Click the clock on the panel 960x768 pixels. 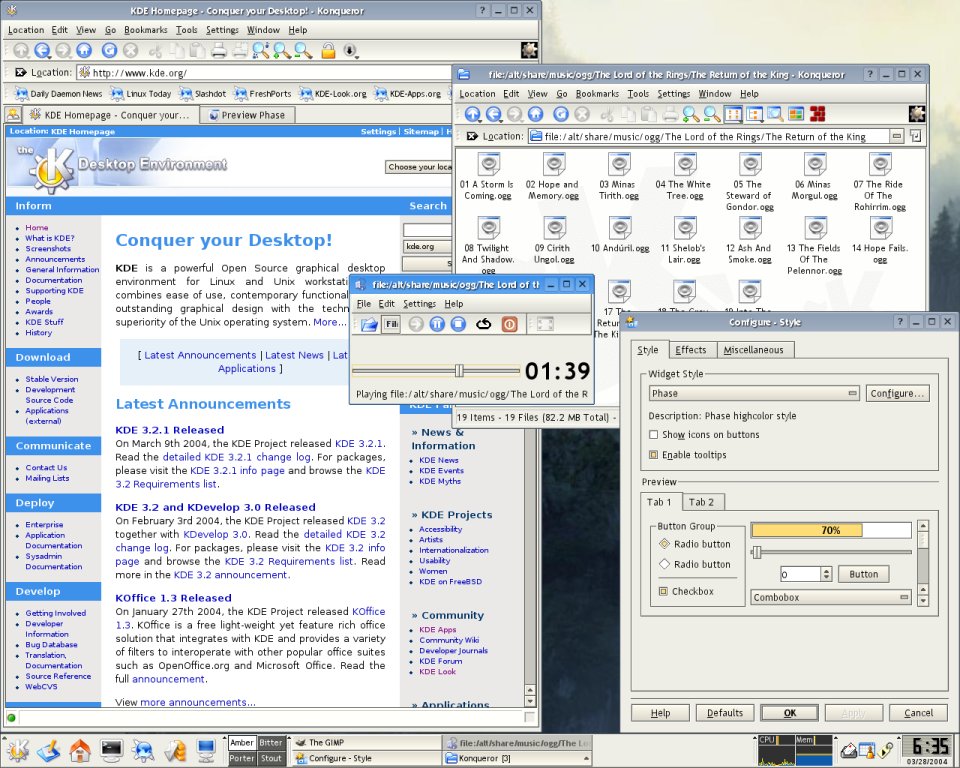tap(930, 750)
